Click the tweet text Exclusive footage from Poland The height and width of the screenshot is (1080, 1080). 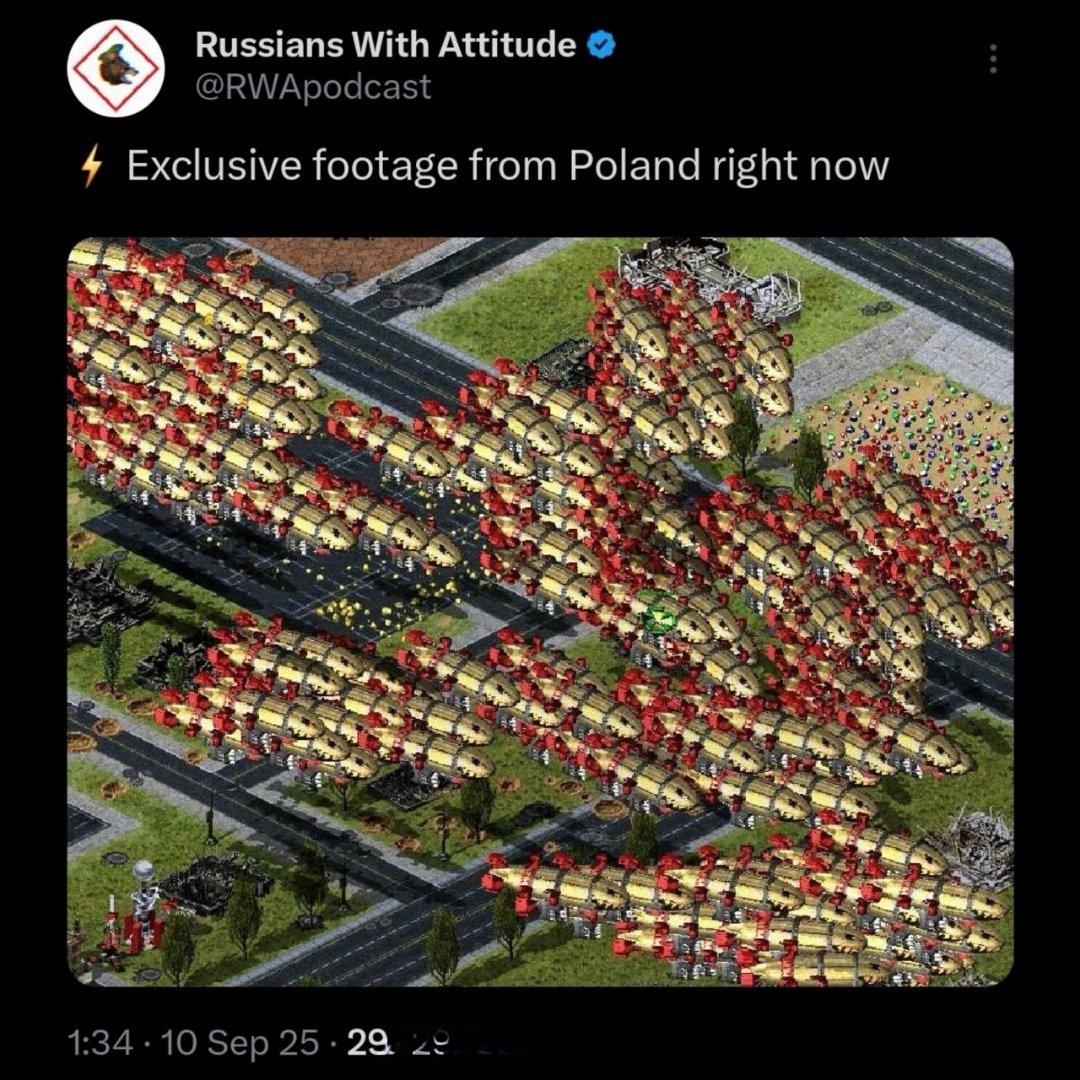click(x=413, y=167)
